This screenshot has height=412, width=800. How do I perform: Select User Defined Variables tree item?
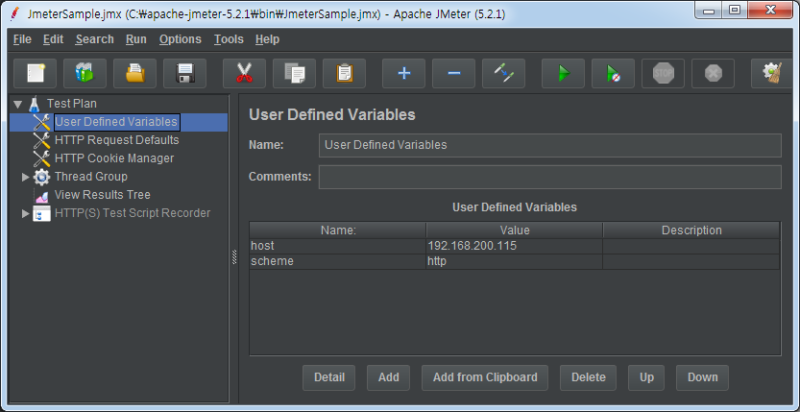pos(117,122)
